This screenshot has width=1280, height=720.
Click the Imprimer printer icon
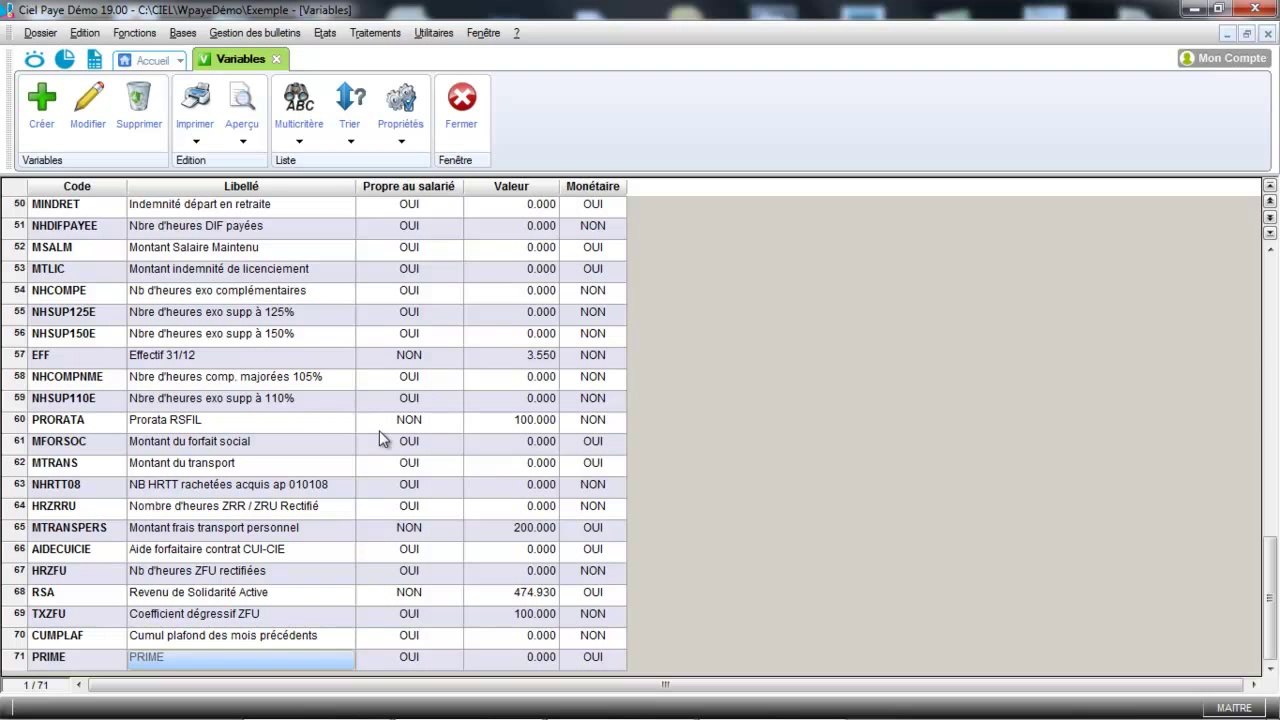(195, 97)
